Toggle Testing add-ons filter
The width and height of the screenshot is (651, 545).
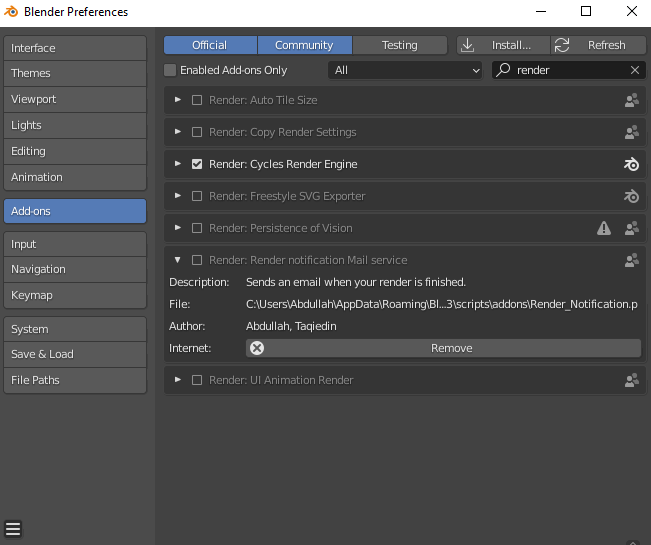400,45
